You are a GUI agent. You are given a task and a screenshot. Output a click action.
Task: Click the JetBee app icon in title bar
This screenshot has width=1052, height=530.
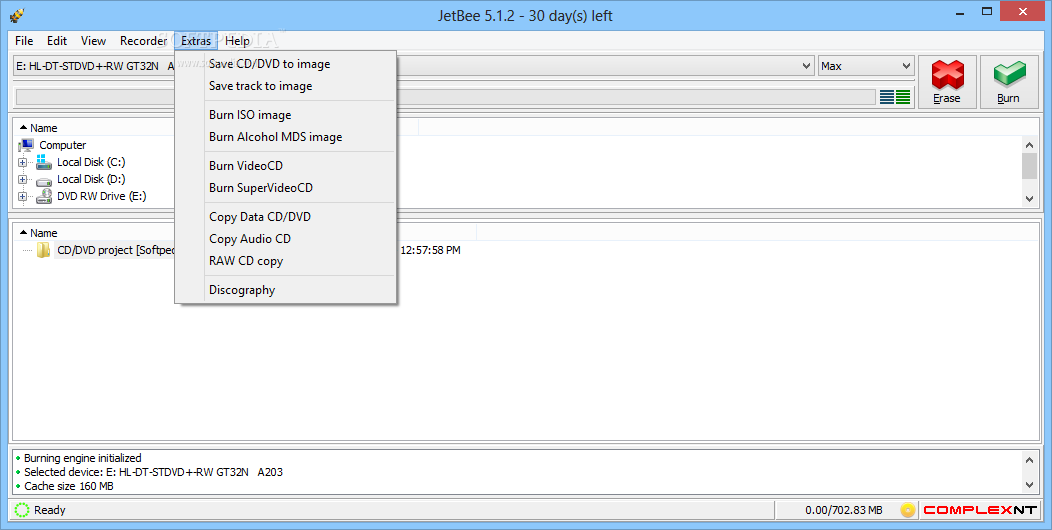tap(17, 15)
